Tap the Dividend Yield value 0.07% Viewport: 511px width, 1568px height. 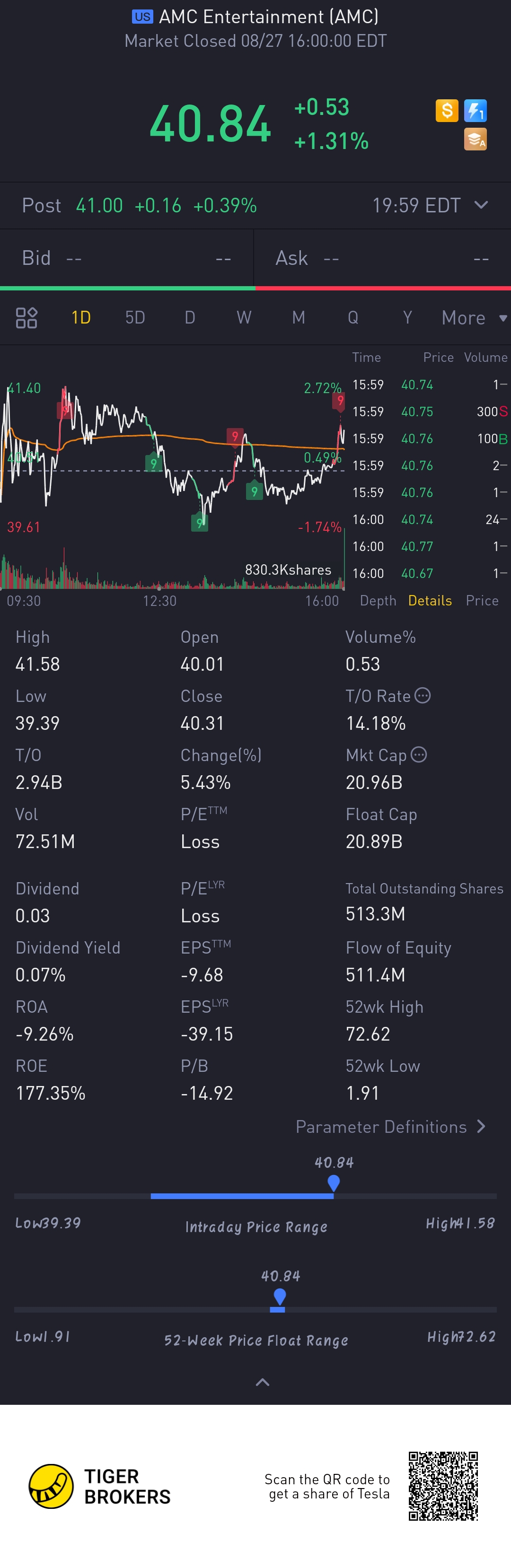[40, 974]
